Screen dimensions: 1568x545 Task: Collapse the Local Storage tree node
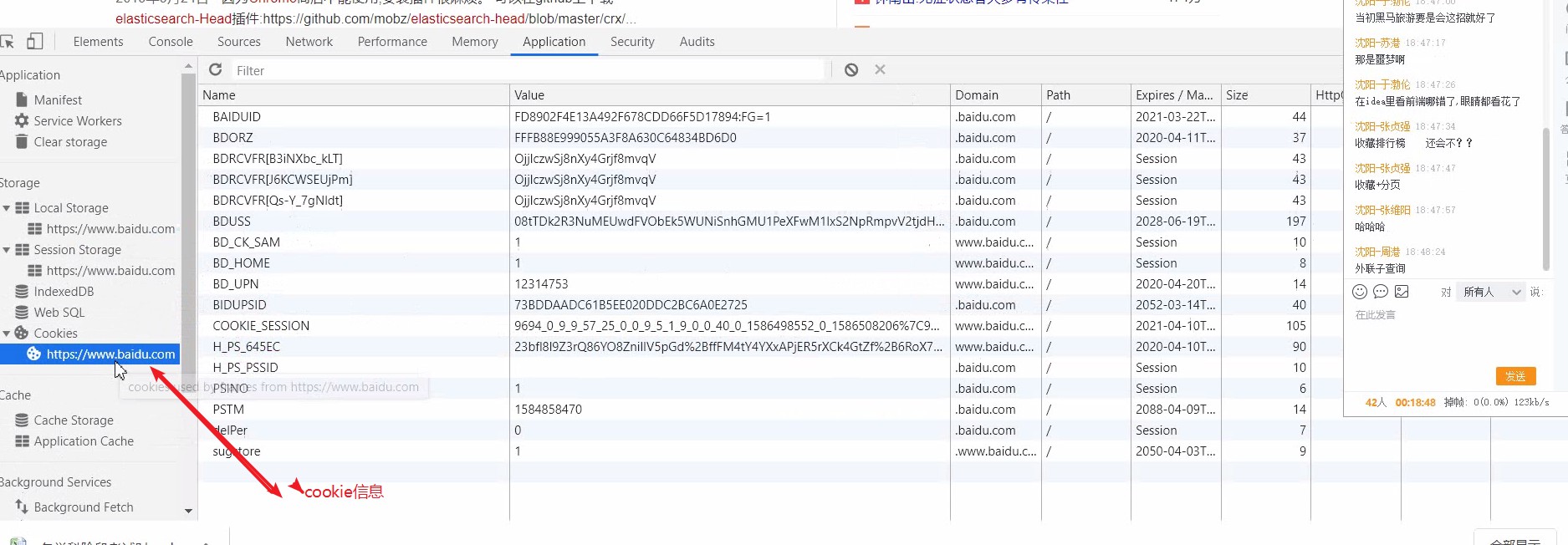click(7, 207)
